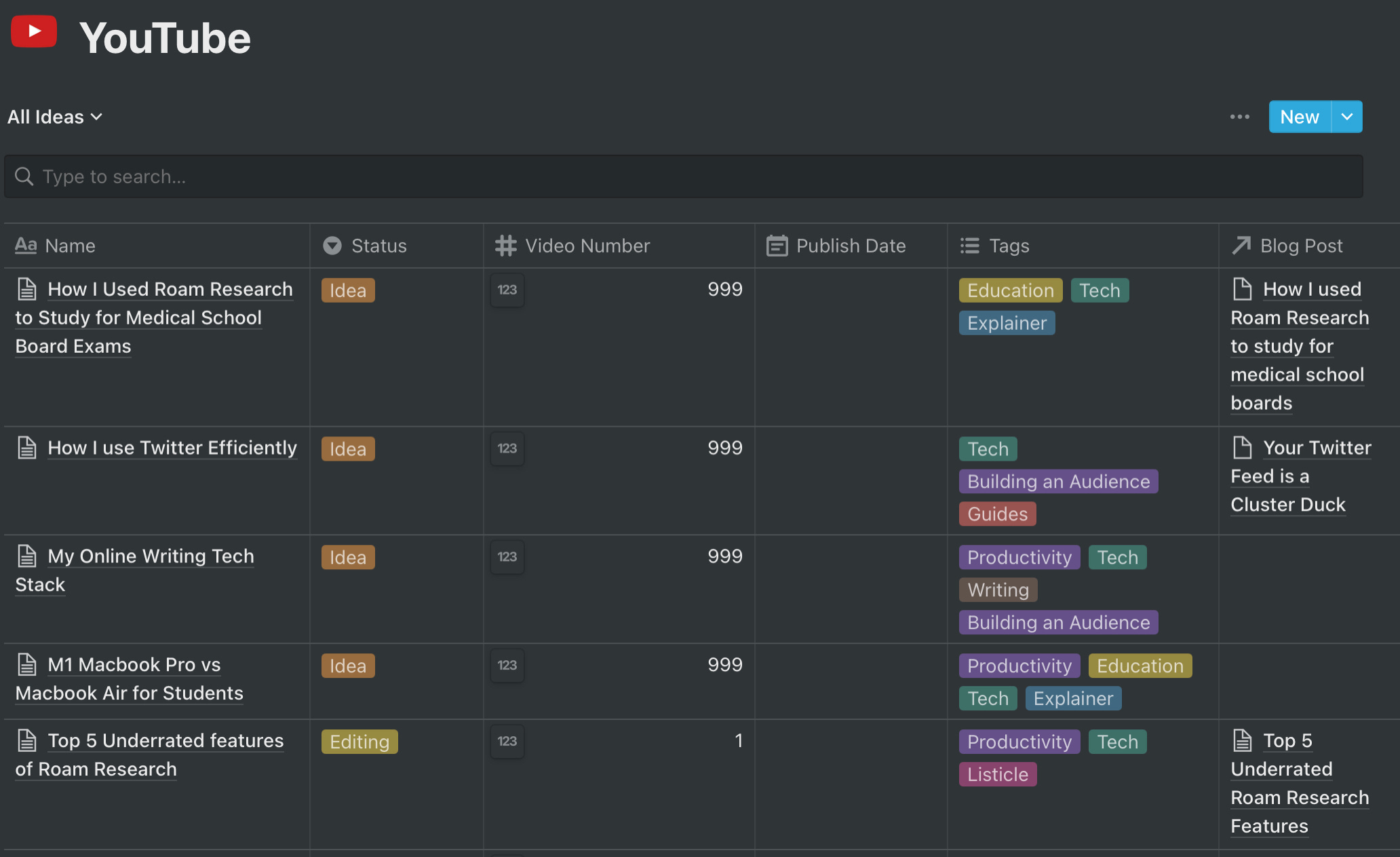The image size is (1400, 857).
Task: Click the hash icon in Video Number header
Action: (506, 246)
